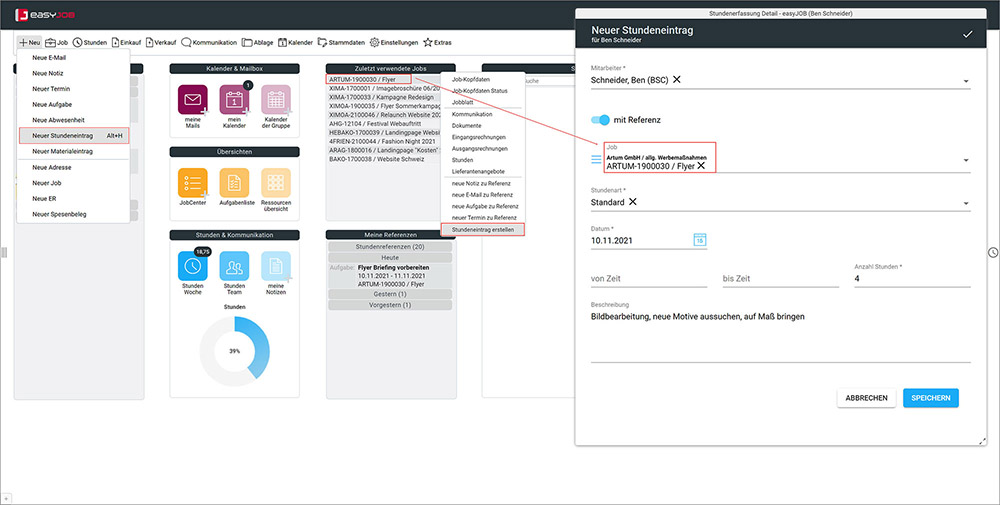Expand the Job dropdown arrow
The image size is (1000, 505).
pos(966,161)
